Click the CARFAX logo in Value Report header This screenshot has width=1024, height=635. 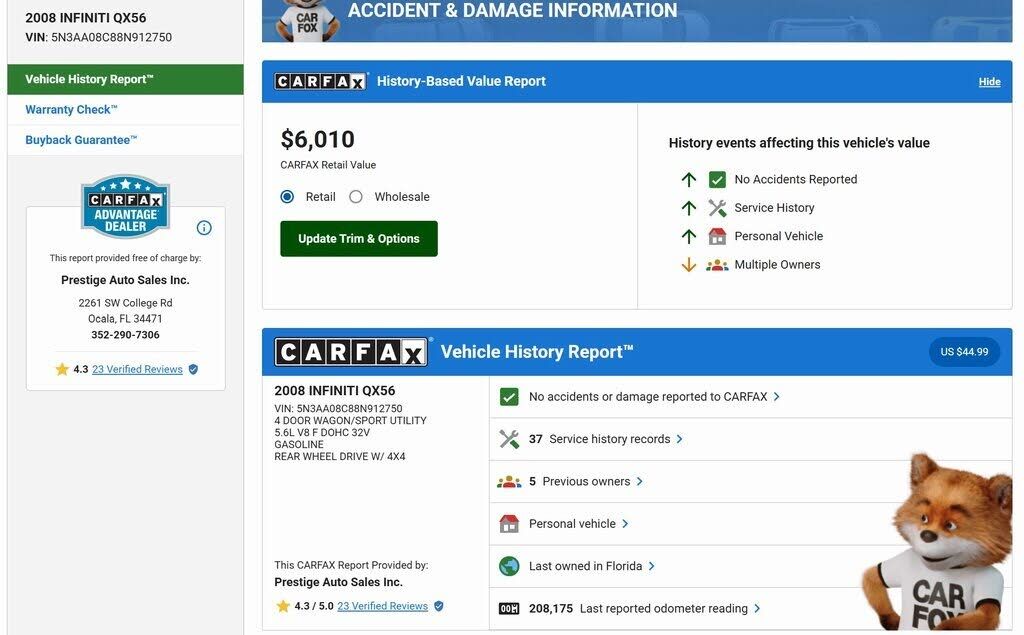321,81
